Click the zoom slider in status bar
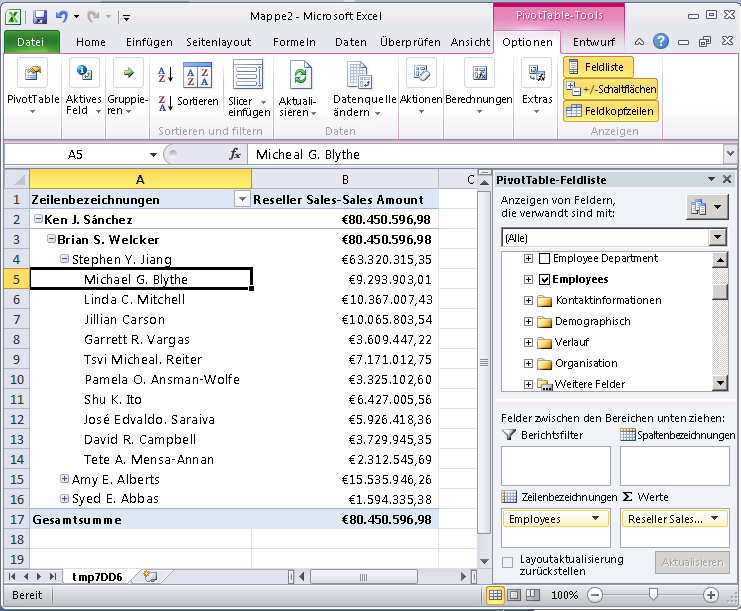 (652, 595)
